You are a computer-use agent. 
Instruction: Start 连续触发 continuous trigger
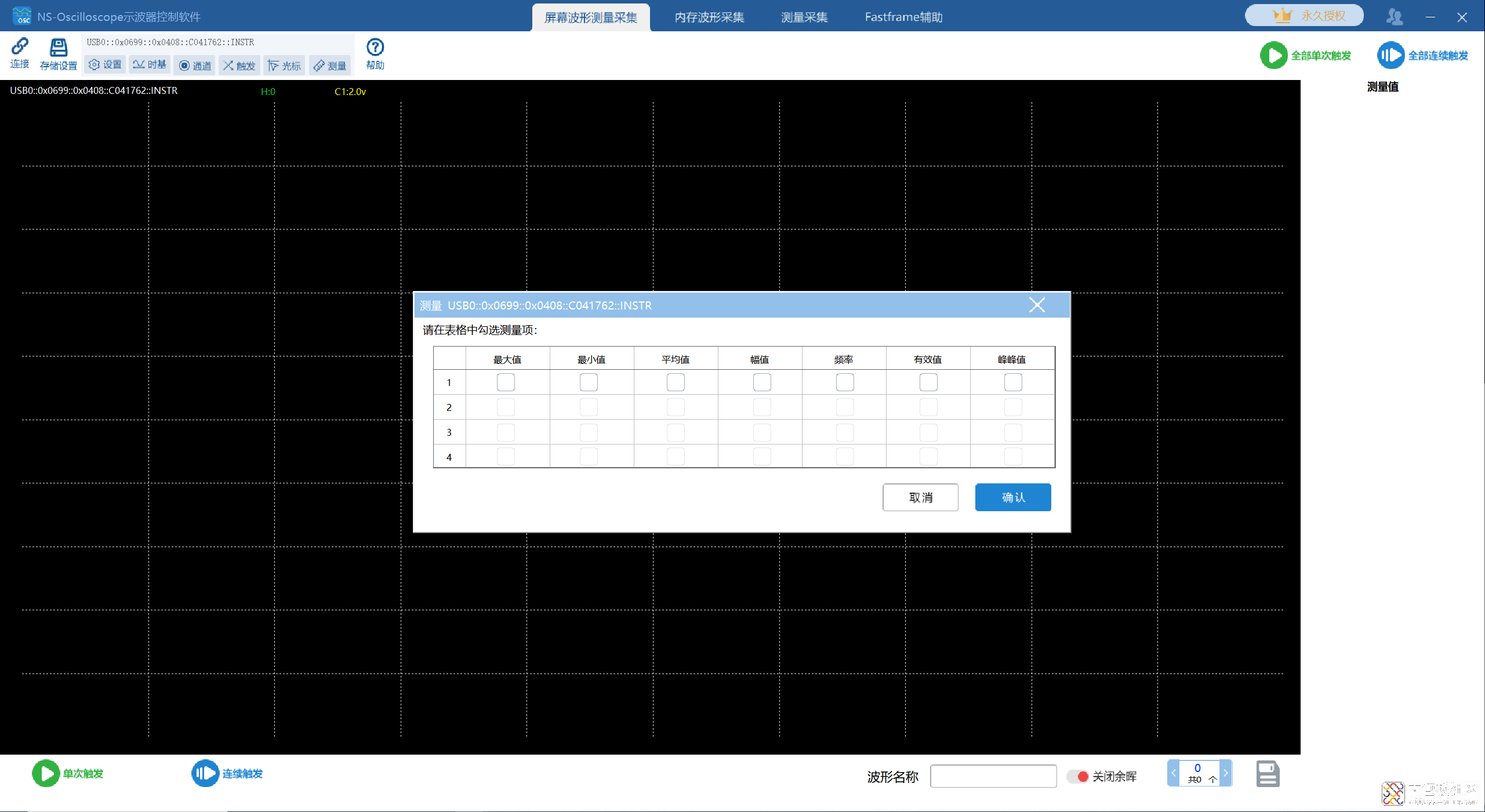[x=227, y=773]
